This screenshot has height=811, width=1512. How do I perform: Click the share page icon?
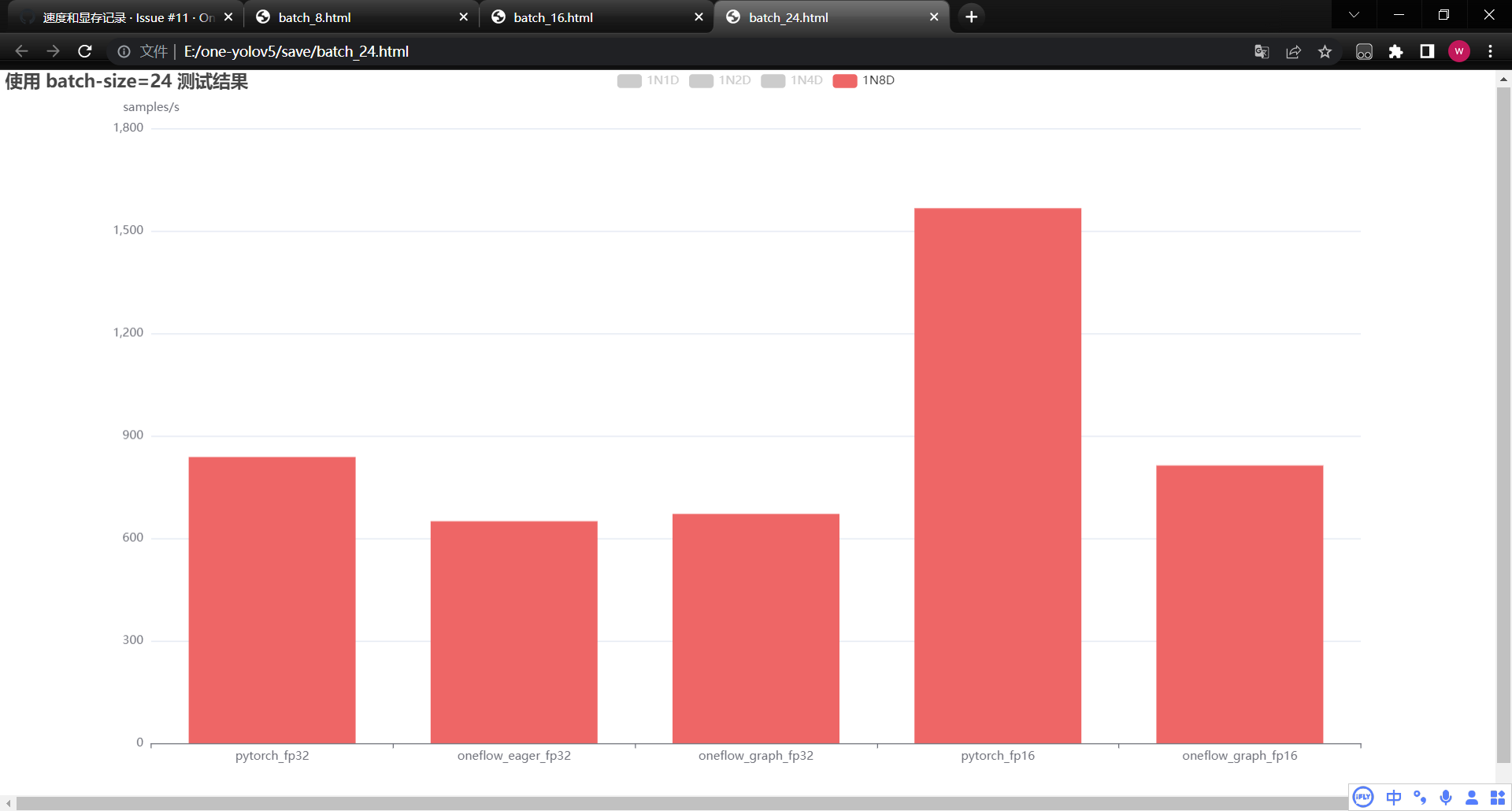[1293, 51]
